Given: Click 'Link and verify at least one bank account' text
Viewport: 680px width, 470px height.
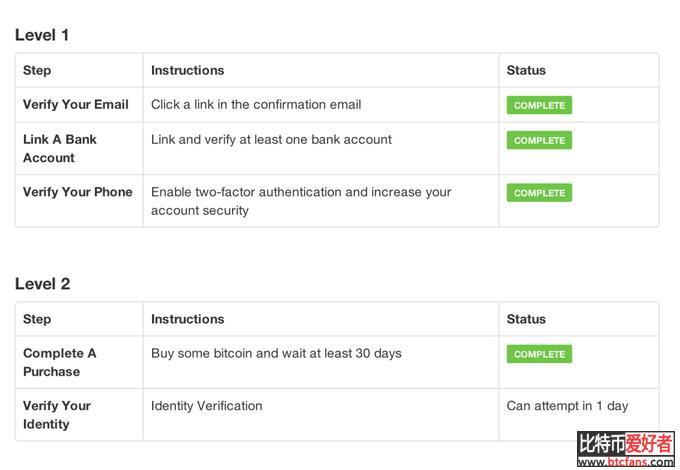Looking at the screenshot, I should point(271,140).
